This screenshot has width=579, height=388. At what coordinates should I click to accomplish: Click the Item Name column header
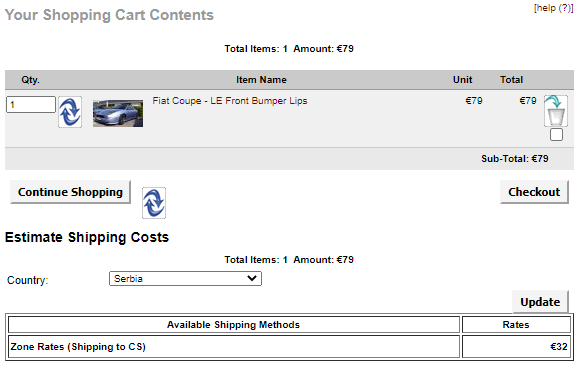pyautogui.click(x=261, y=80)
